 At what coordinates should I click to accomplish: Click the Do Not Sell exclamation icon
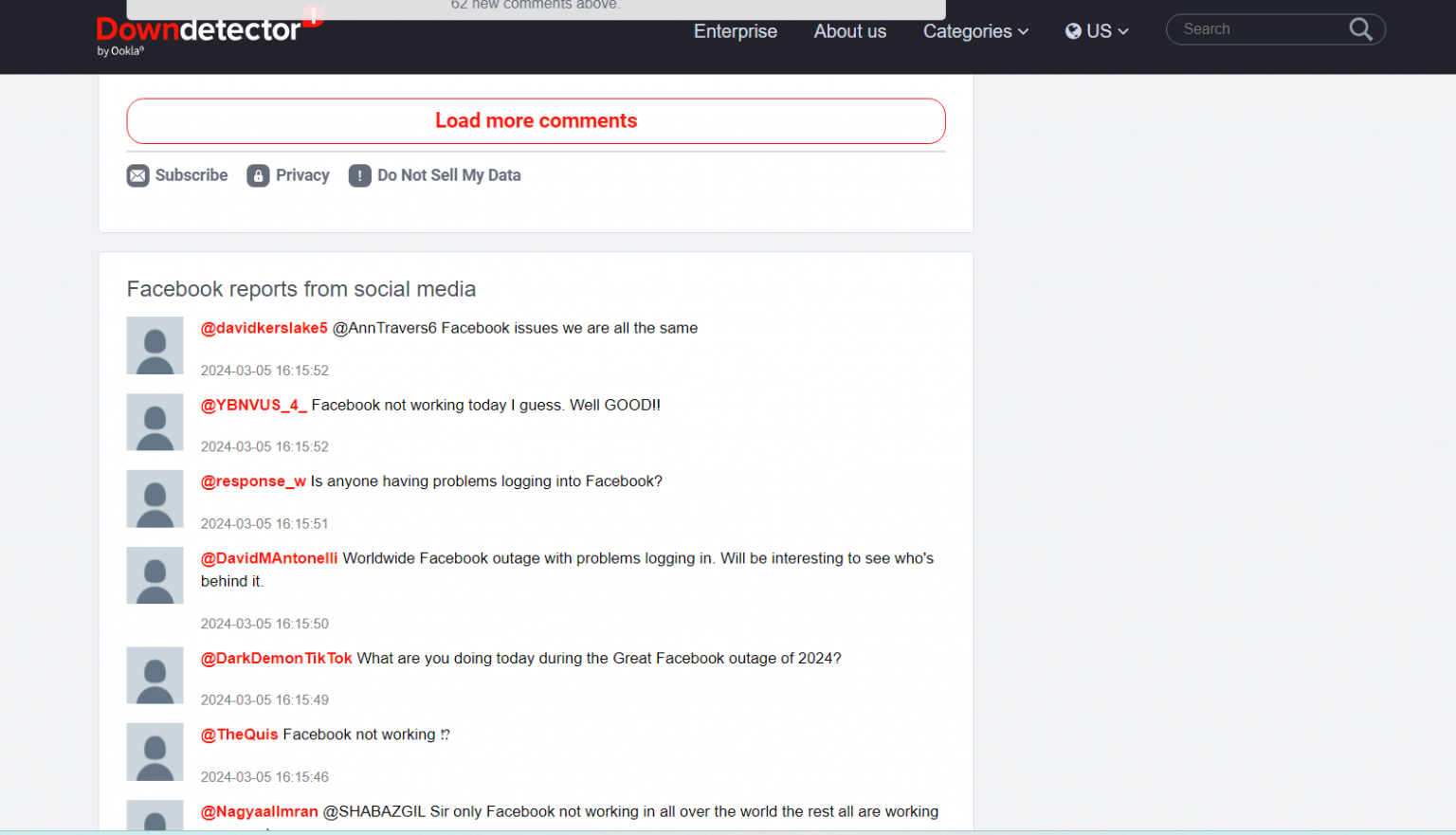(x=359, y=175)
